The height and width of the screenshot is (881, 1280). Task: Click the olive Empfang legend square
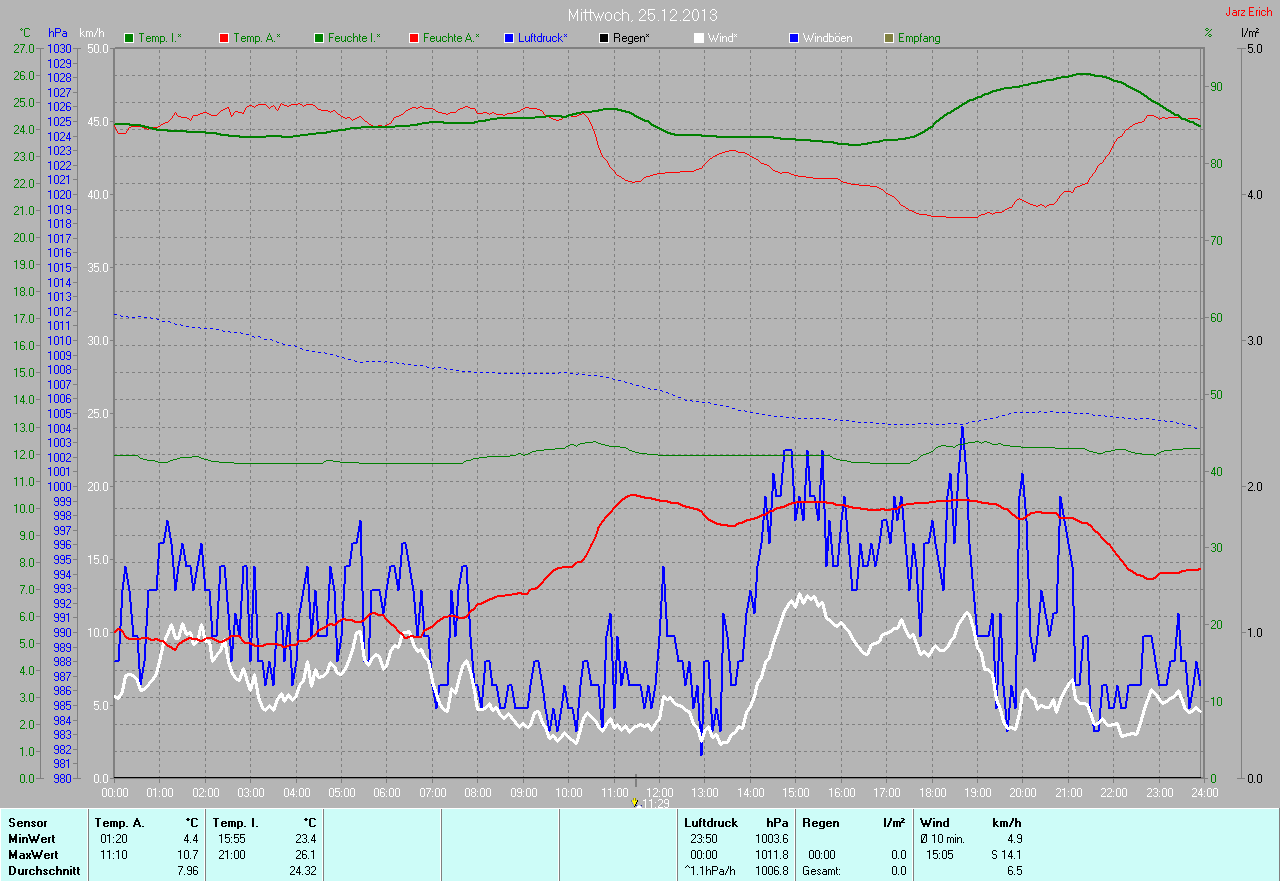888,38
